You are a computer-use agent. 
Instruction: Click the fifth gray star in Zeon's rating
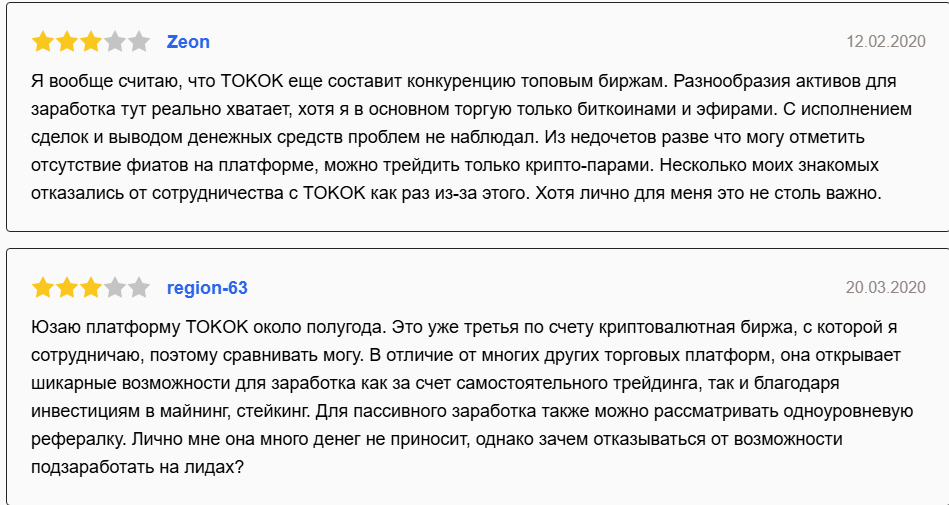(x=139, y=42)
